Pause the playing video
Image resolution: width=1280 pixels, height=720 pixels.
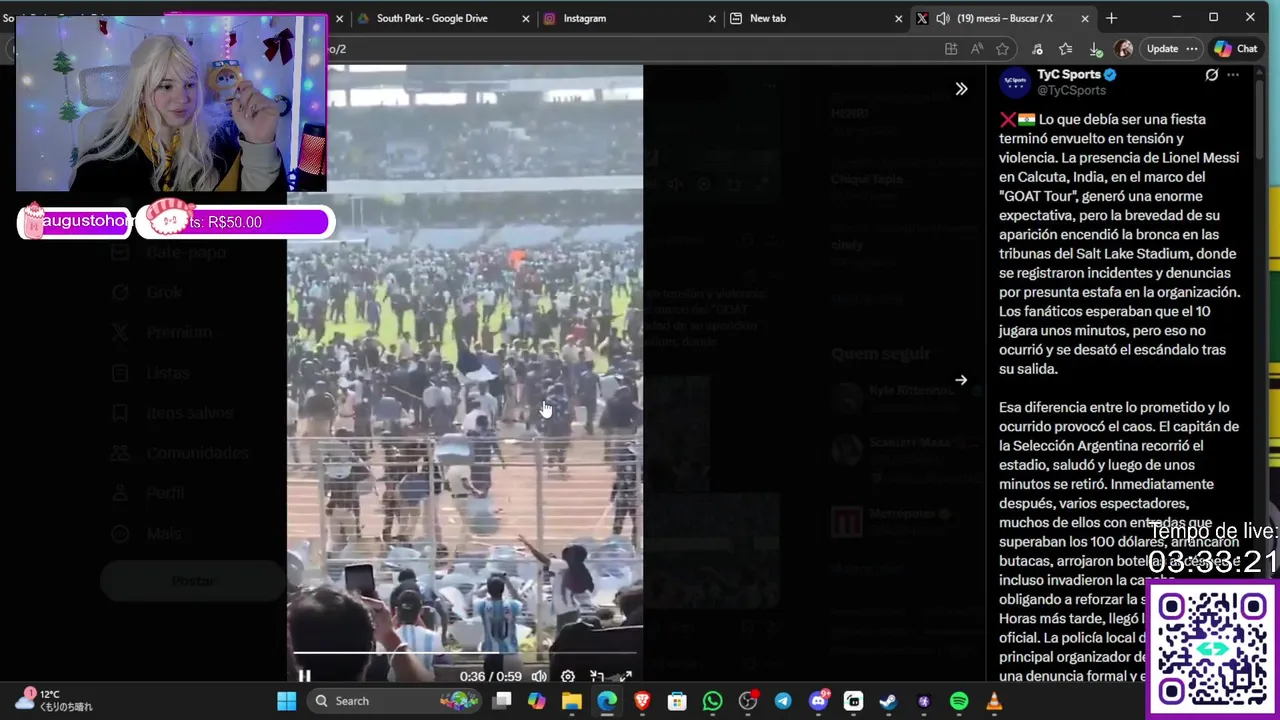tap(305, 676)
